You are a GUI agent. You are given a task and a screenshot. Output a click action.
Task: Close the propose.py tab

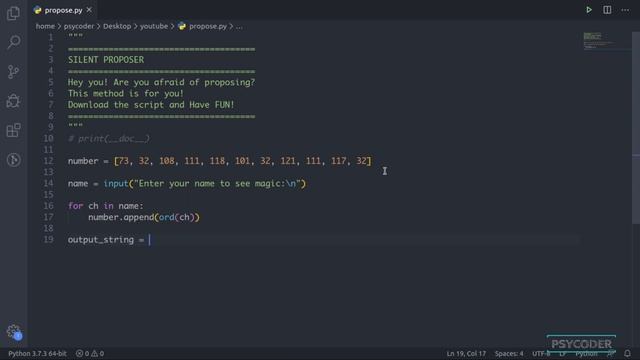tap(89, 9)
